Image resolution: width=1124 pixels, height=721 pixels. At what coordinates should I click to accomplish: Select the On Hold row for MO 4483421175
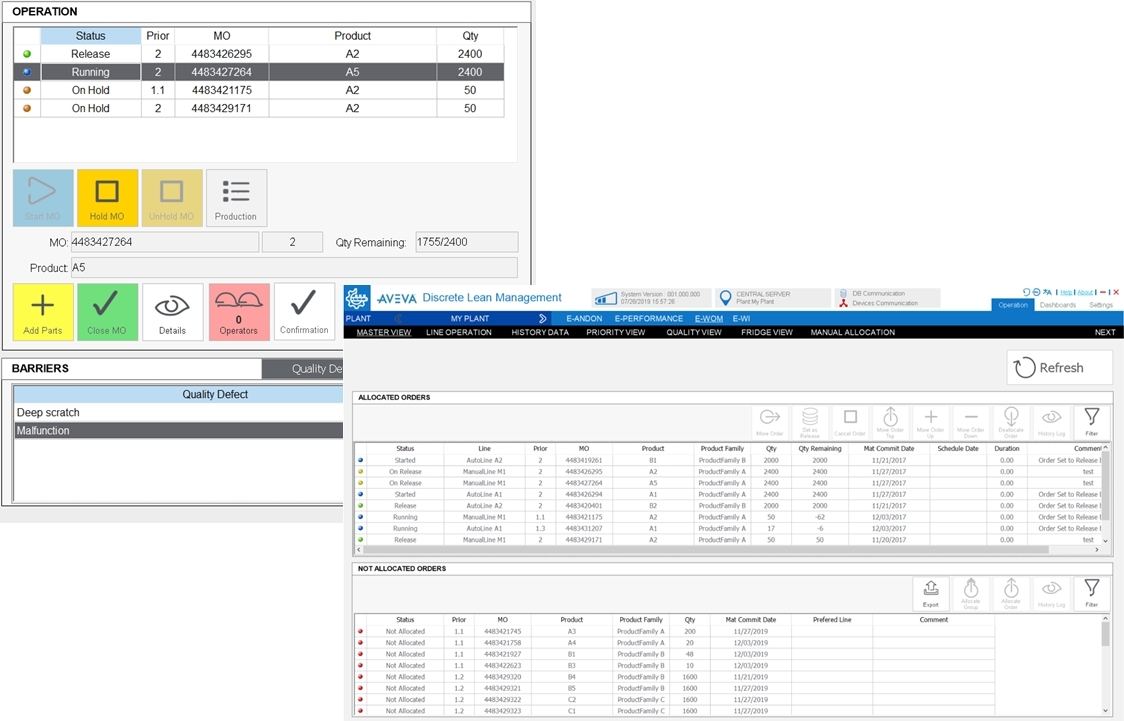(258, 90)
